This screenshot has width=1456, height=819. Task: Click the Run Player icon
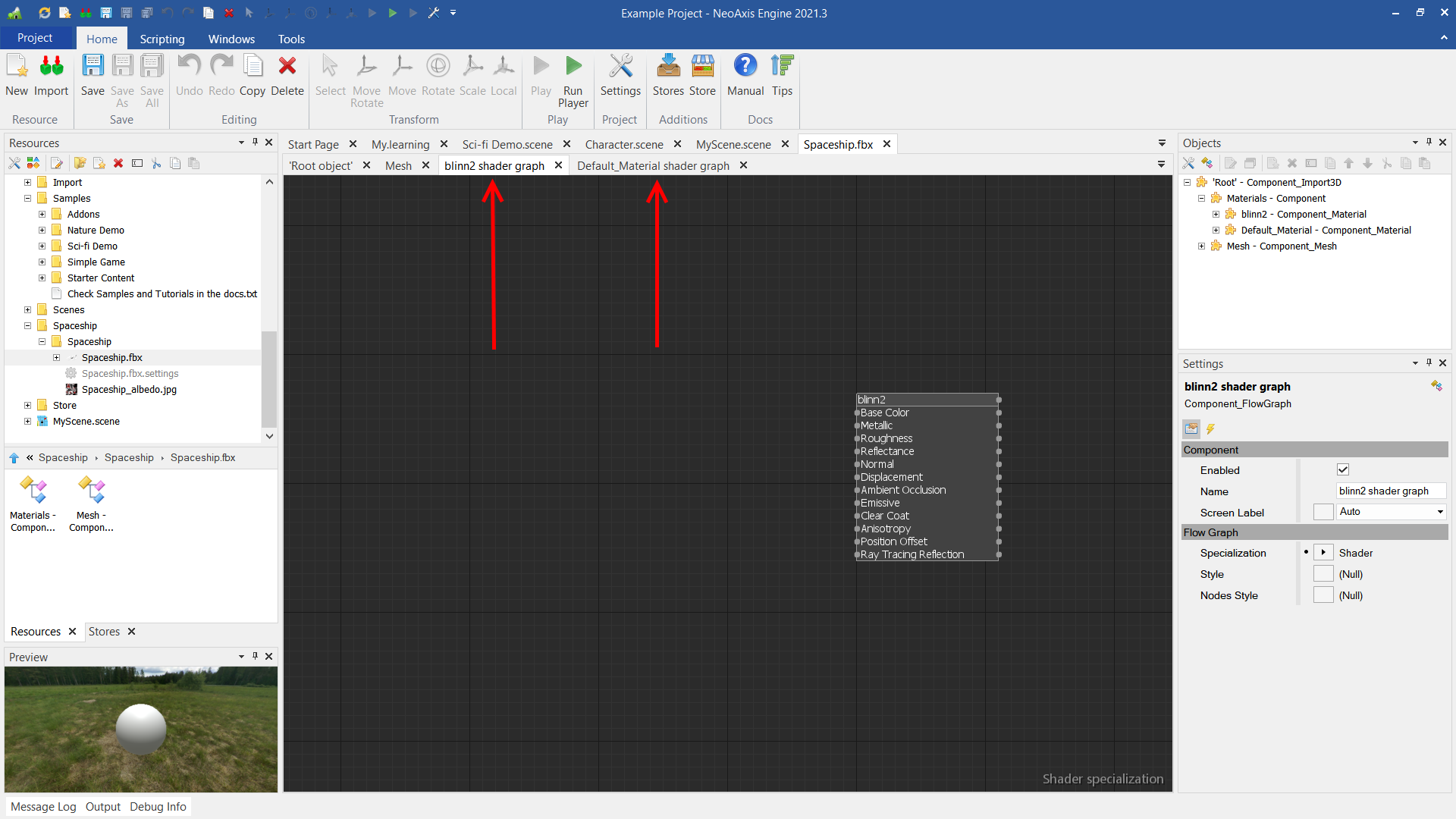573,67
